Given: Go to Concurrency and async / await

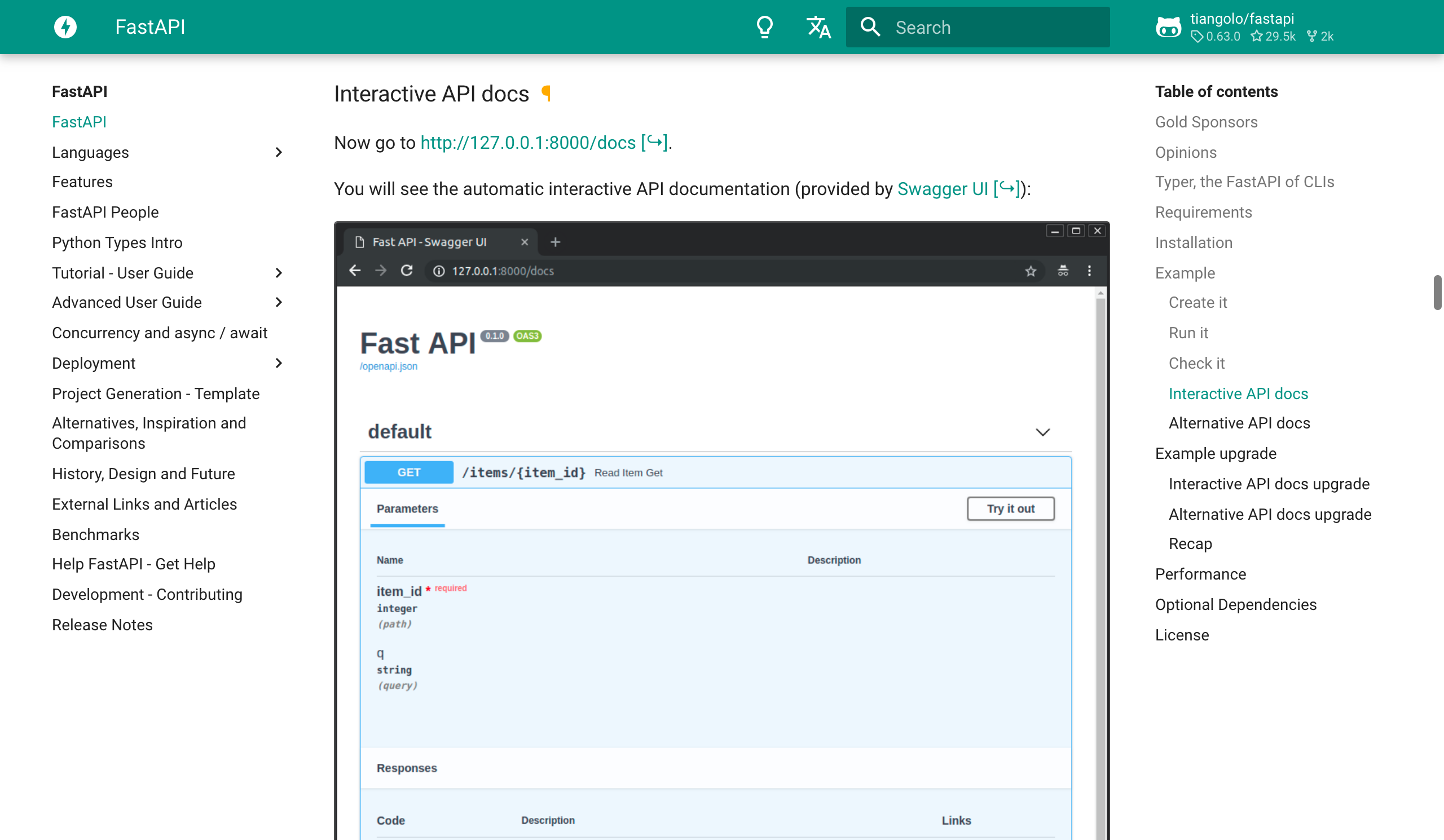Looking at the screenshot, I should [160, 333].
